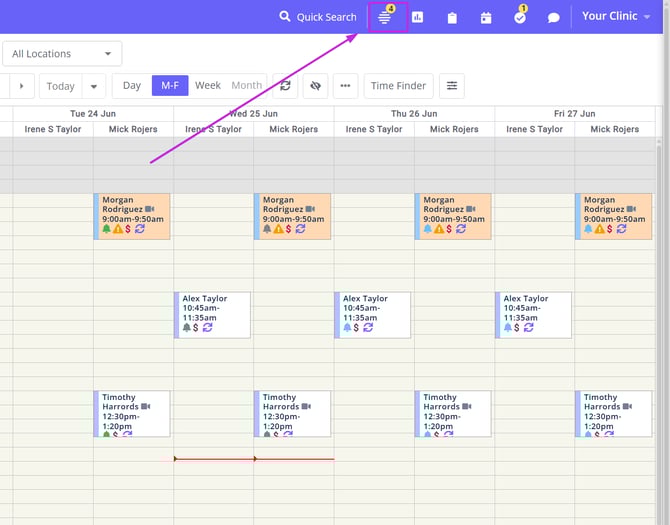Select the M-F calendar view
Viewport: 670px width, 525px height.
tap(170, 86)
